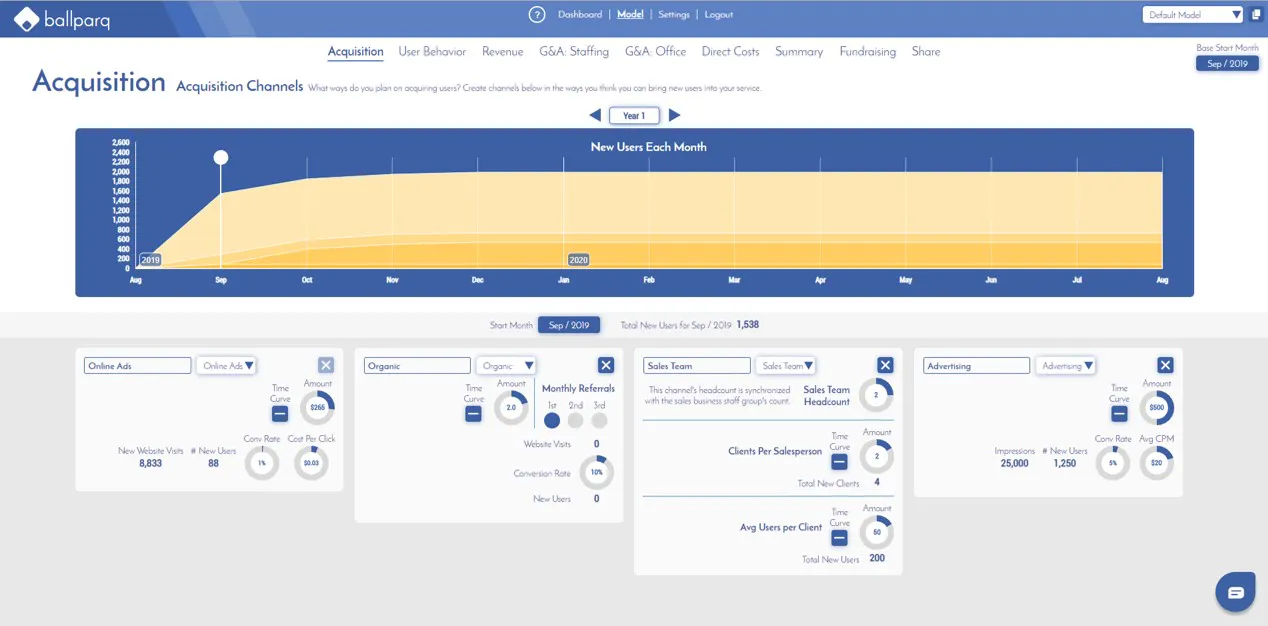Click the ballparq logo

[62, 18]
